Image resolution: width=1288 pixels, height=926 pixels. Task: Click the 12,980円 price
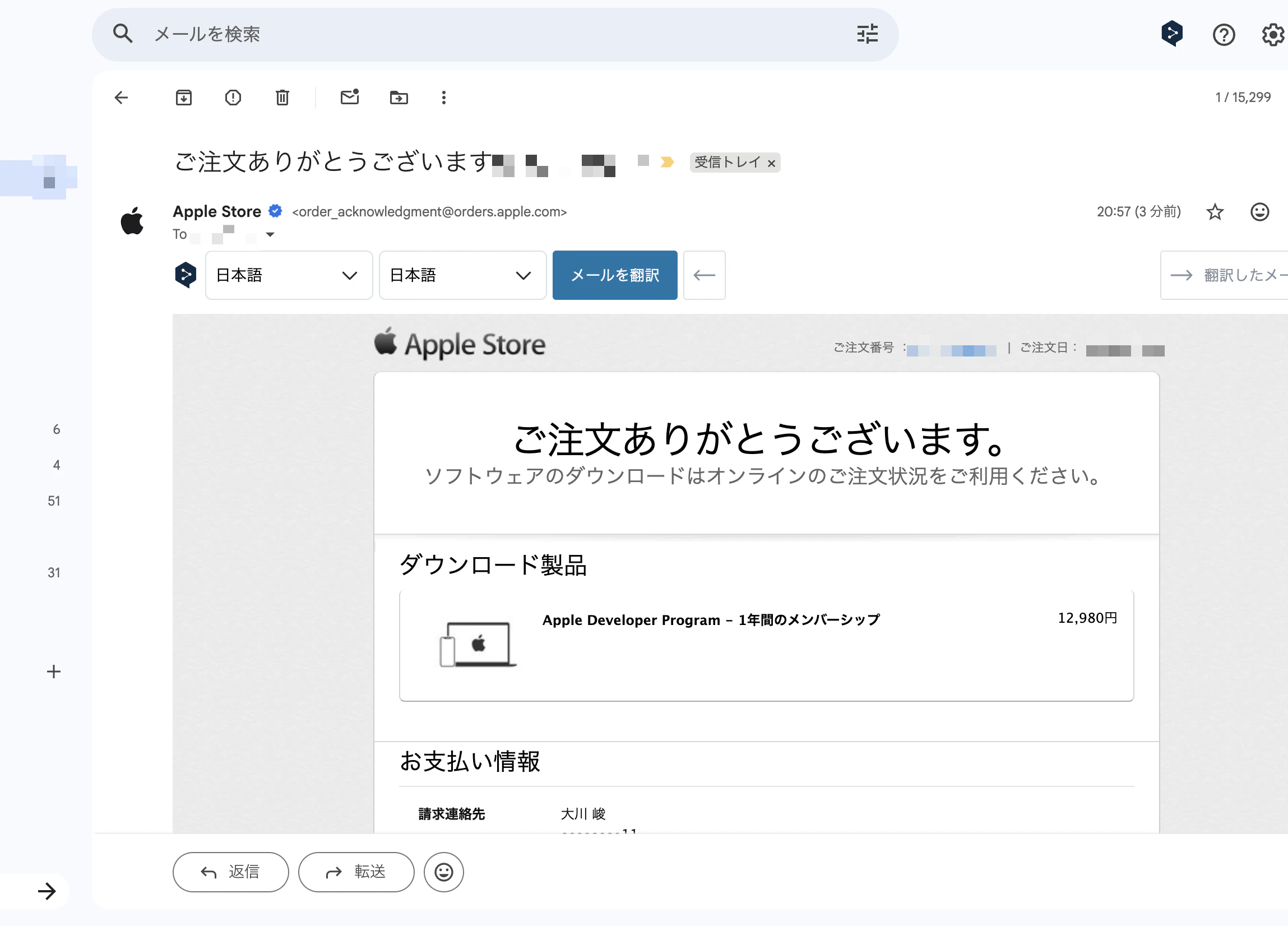(x=1087, y=618)
